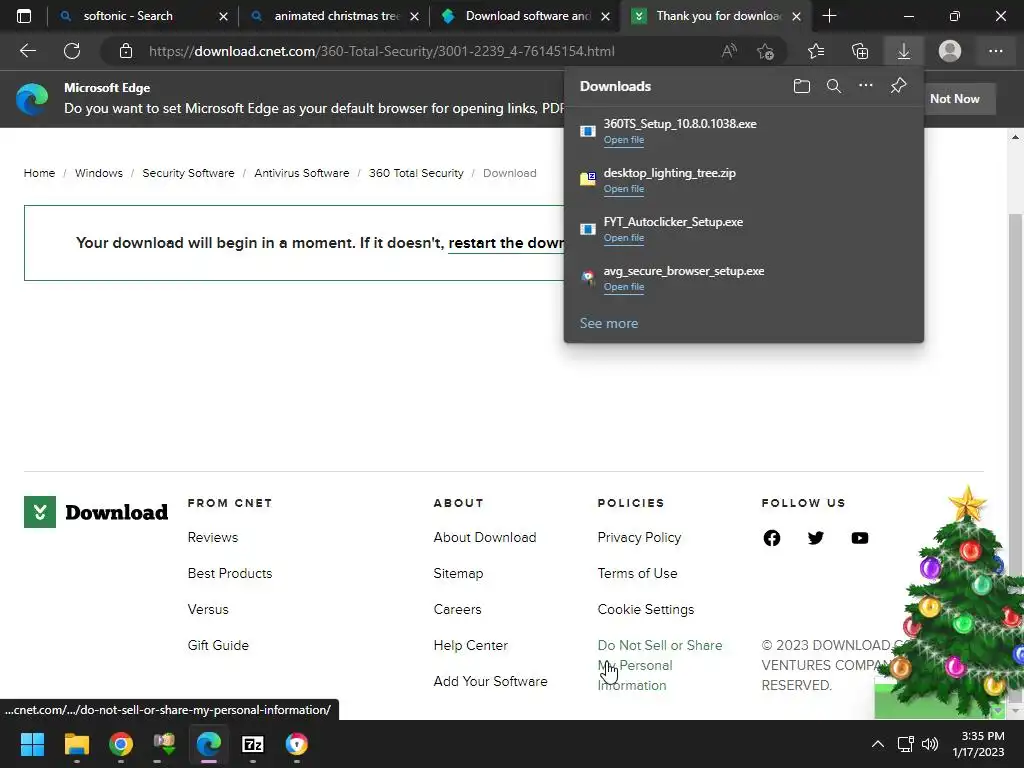Screen dimensions: 1024x768
Task: Click See more in Downloads panel
Action: coord(609,323)
